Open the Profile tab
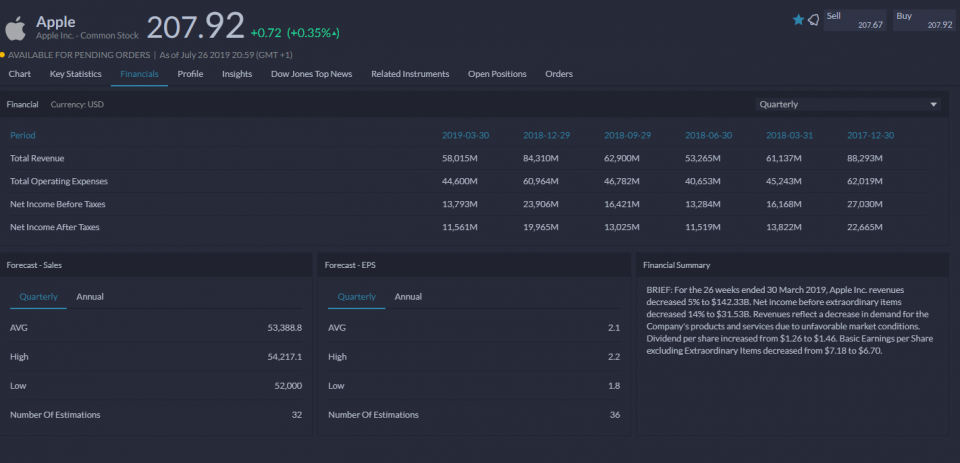This screenshot has height=463, width=960. (190, 74)
